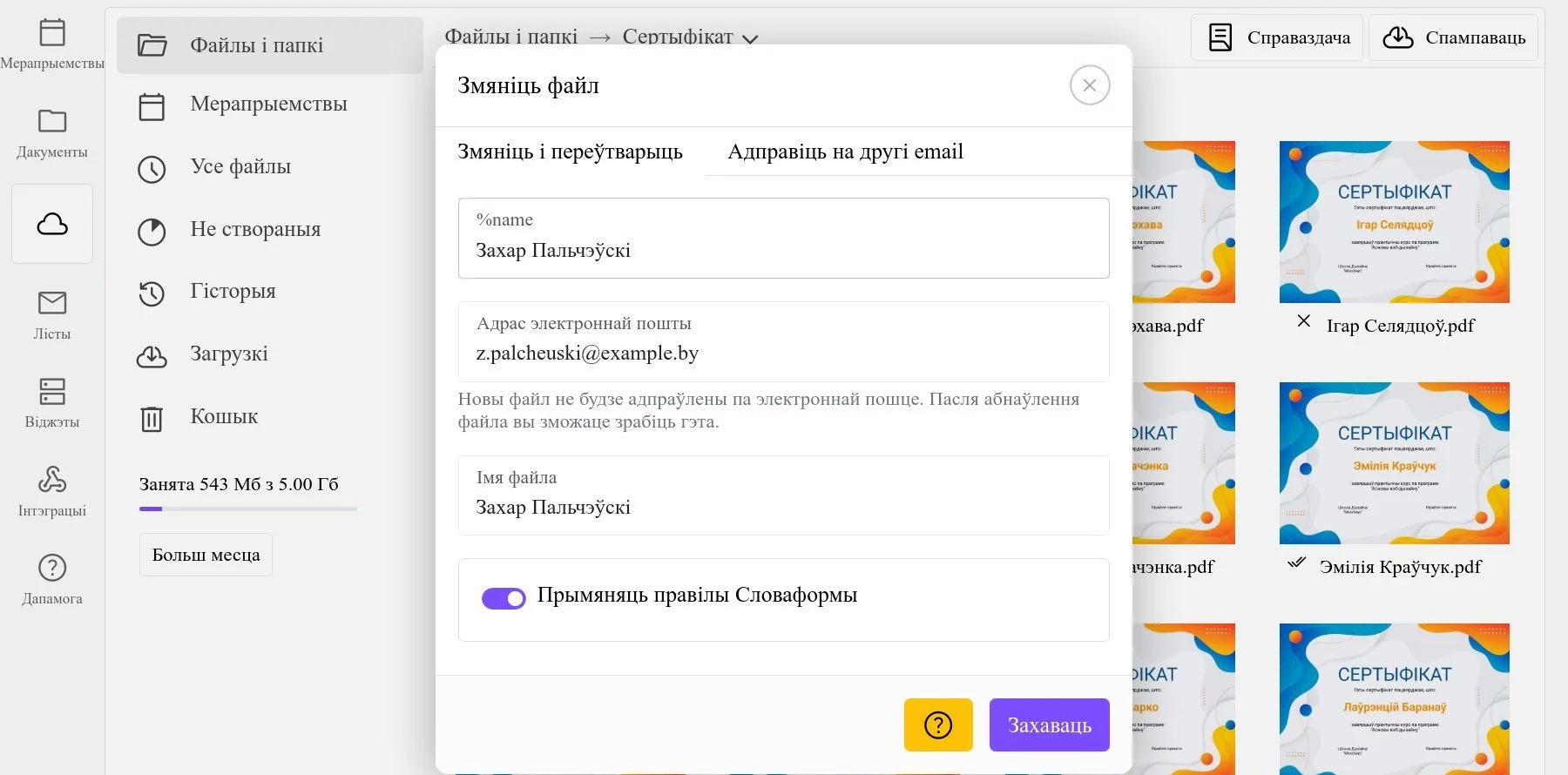Click file name Эмілія Краўчук.pdf
The height and width of the screenshot is (775, 1568).
[x=1401, y=567]
